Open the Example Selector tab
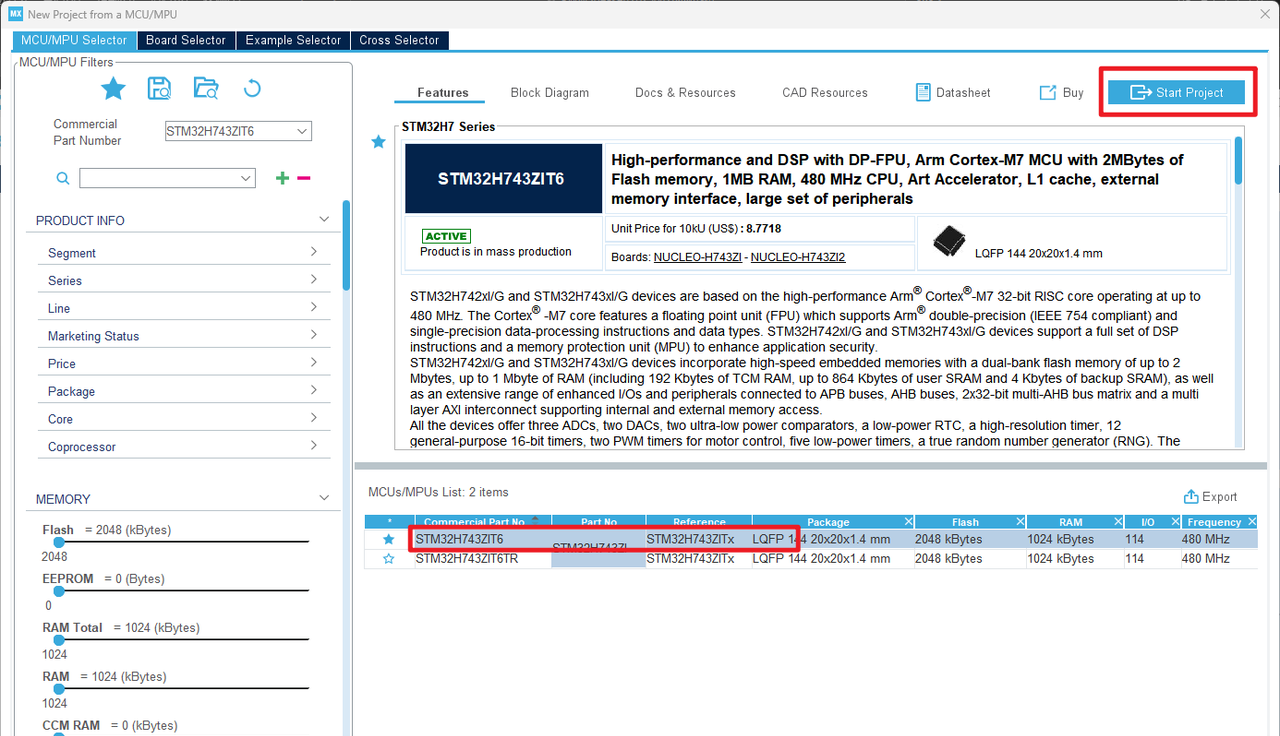This screenshot has height=736, width=1280. pyautogui.click(x=293, y=40)
